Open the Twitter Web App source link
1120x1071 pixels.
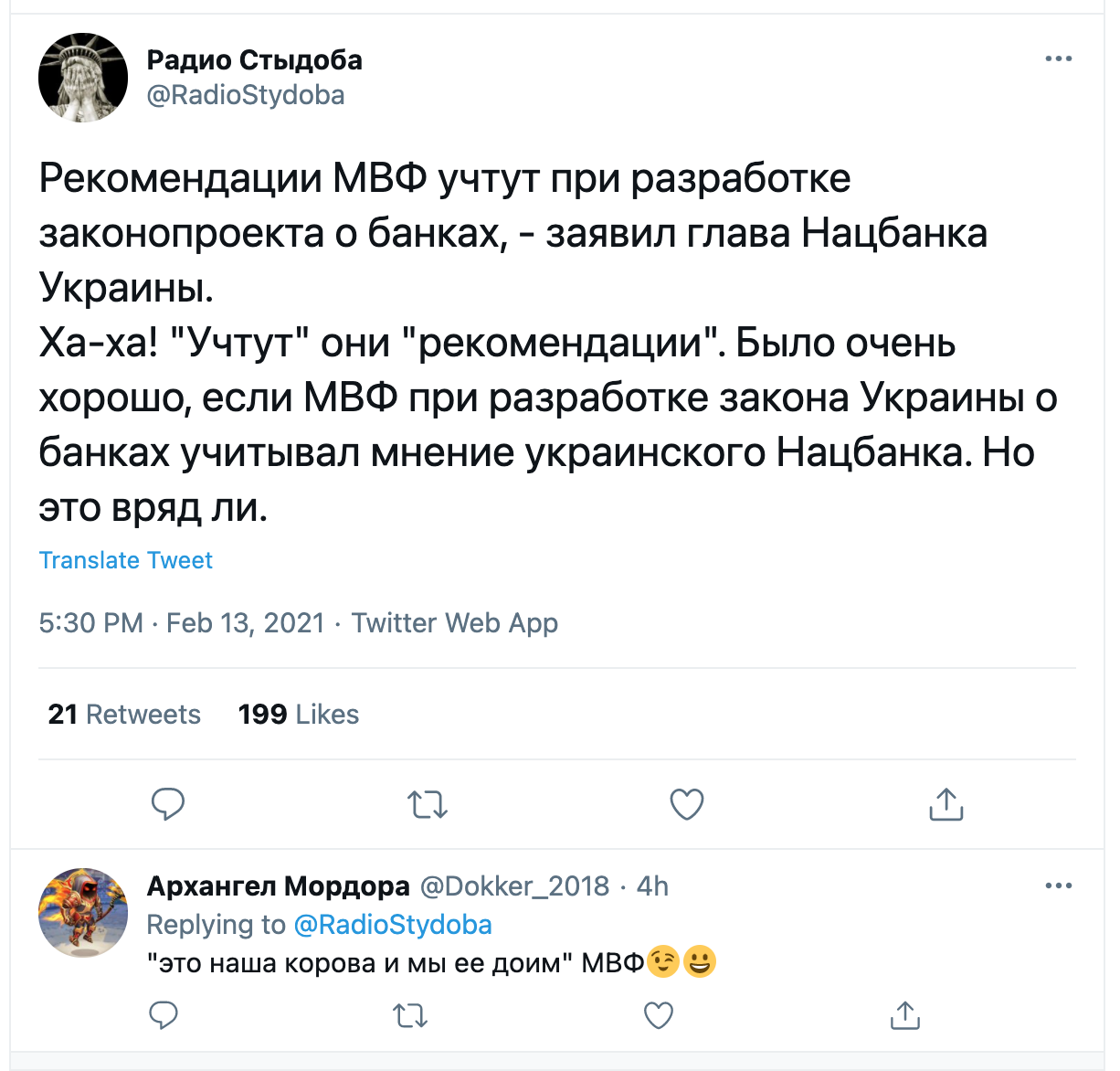(x=455, y=622)
